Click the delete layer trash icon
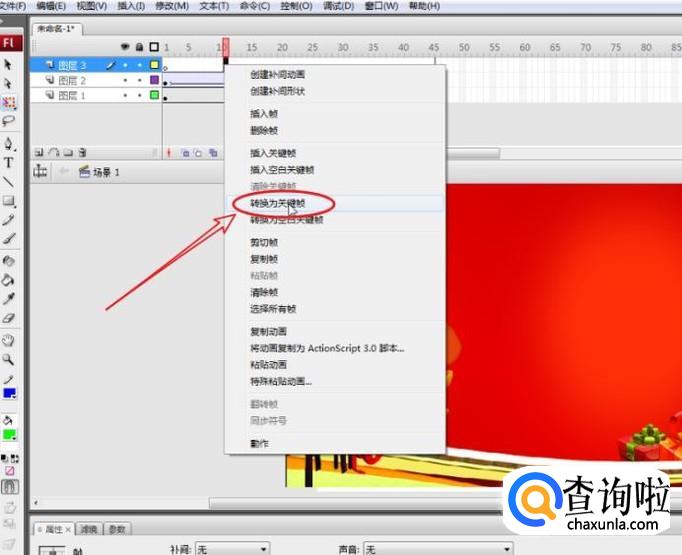The height and width of the screenshot is (555, 682). click(x=82, y=152)
